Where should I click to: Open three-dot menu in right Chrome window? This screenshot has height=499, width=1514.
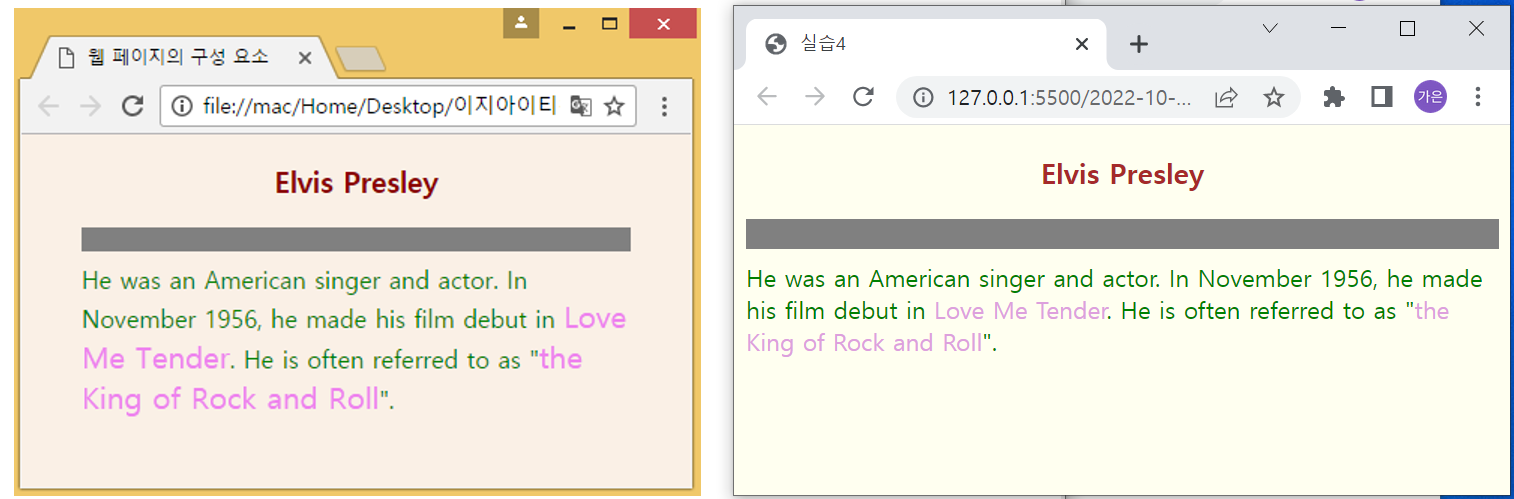click(1479, 97)
